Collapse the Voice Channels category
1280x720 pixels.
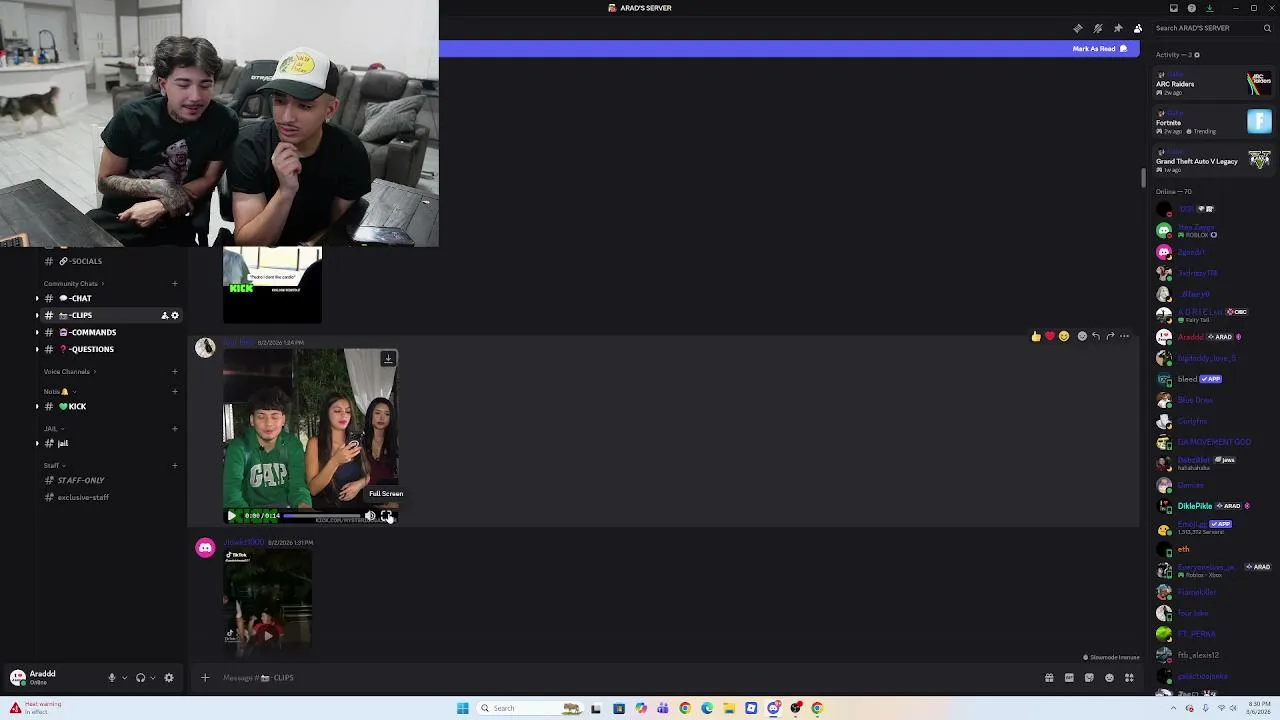(x=69, y=371)
